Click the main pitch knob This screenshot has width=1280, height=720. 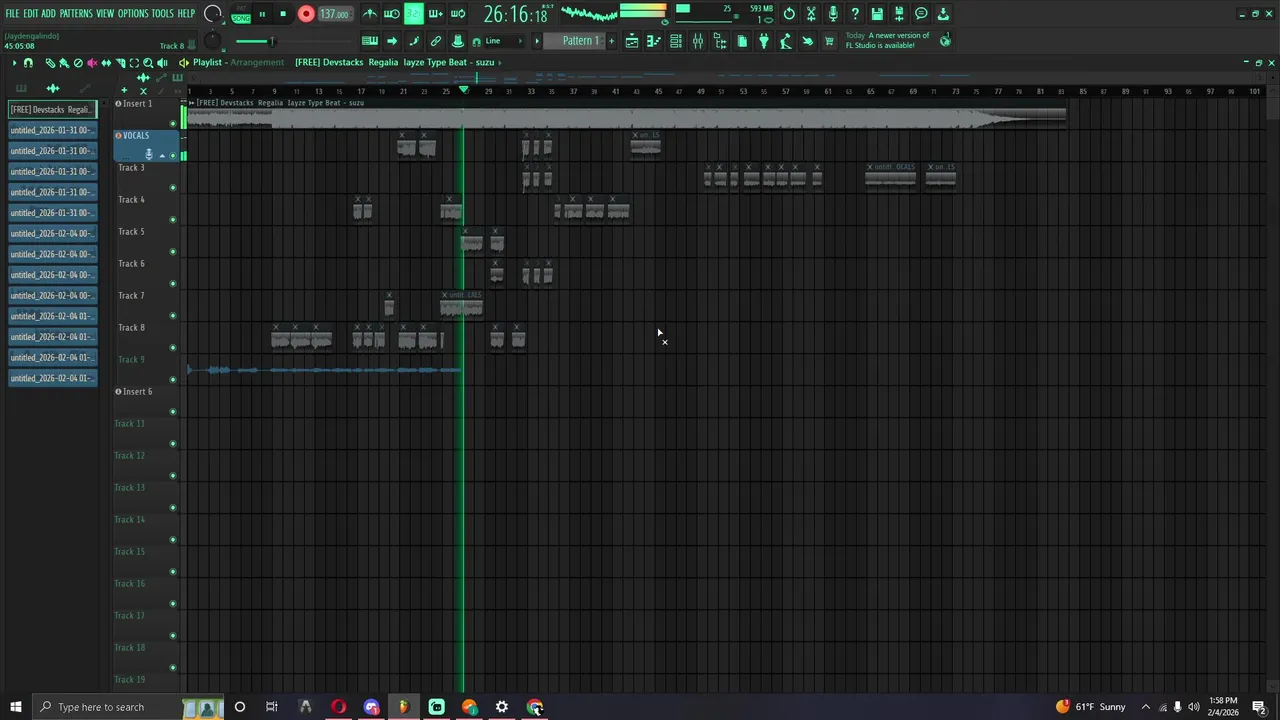click(213, 41)
